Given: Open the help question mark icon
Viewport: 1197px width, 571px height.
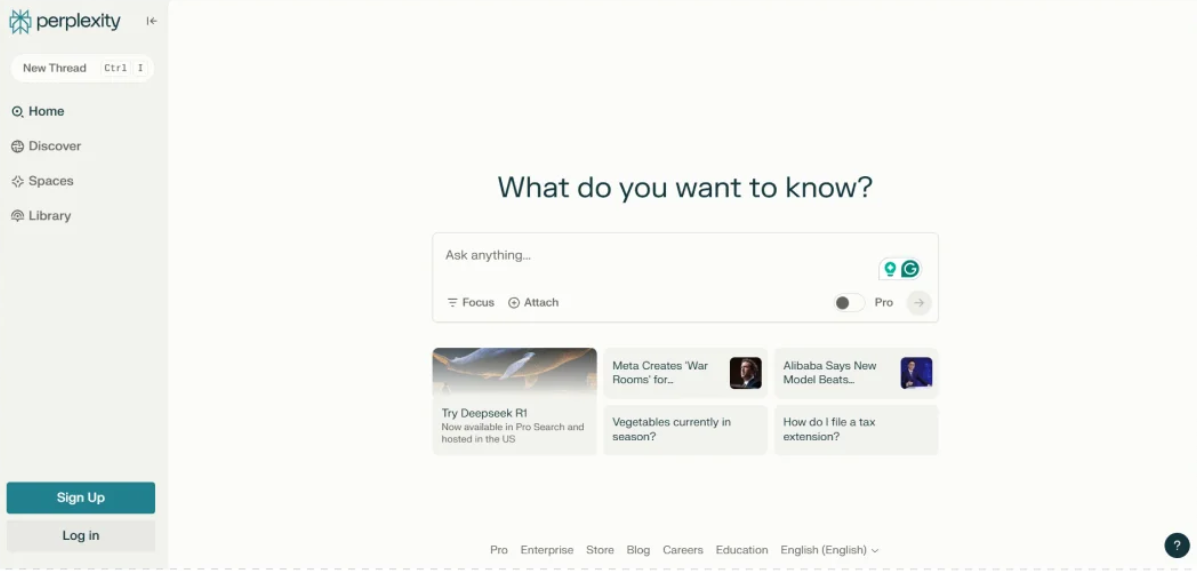Looking at the screenshot, I should click(x=1177, y=545).
